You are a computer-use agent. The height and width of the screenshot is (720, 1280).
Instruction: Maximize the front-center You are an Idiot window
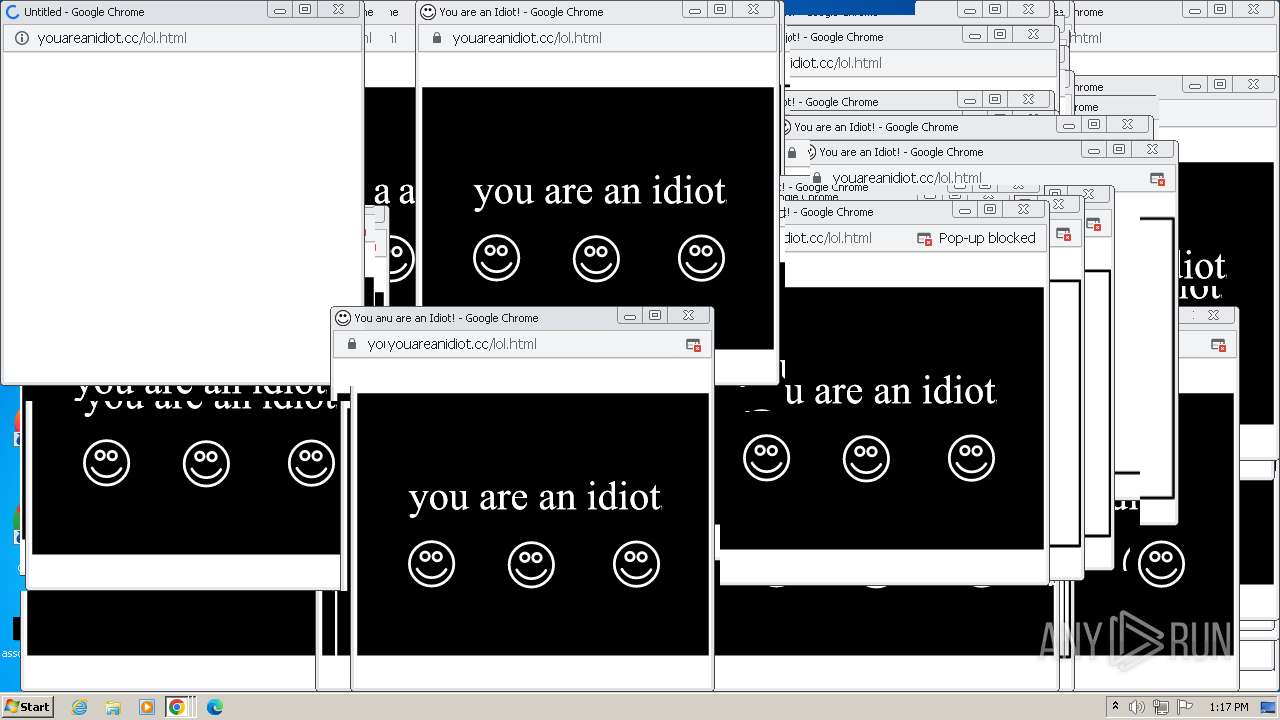tap(655, 316)
